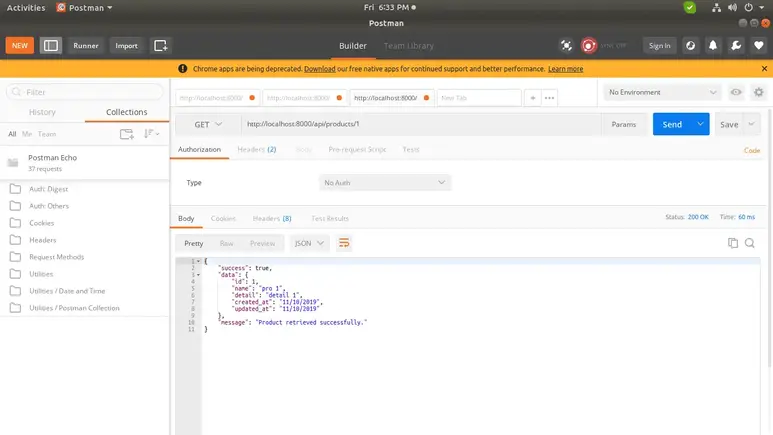773x435 pixels.
Task: Open manage environments gear icon
Action: (758, 92)
